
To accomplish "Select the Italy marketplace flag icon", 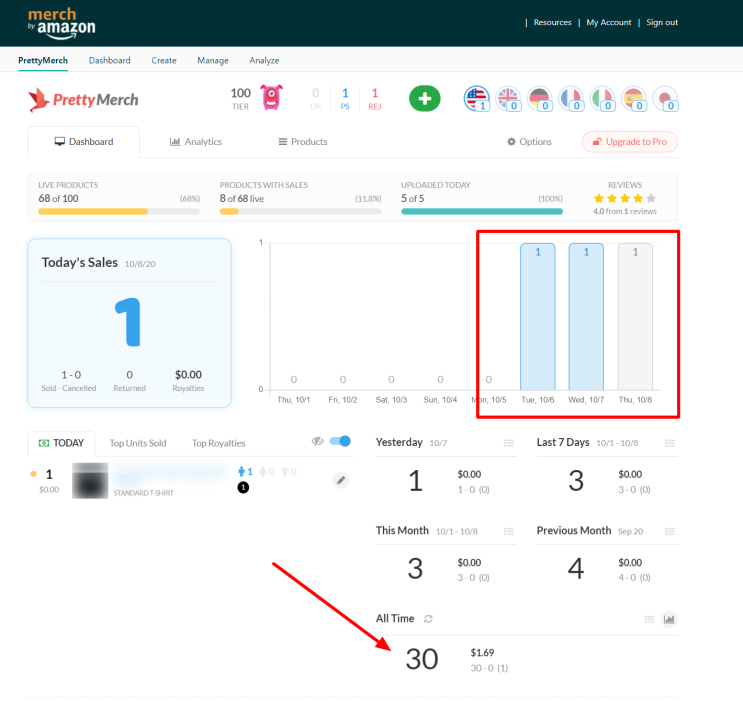I will [602, 99].
